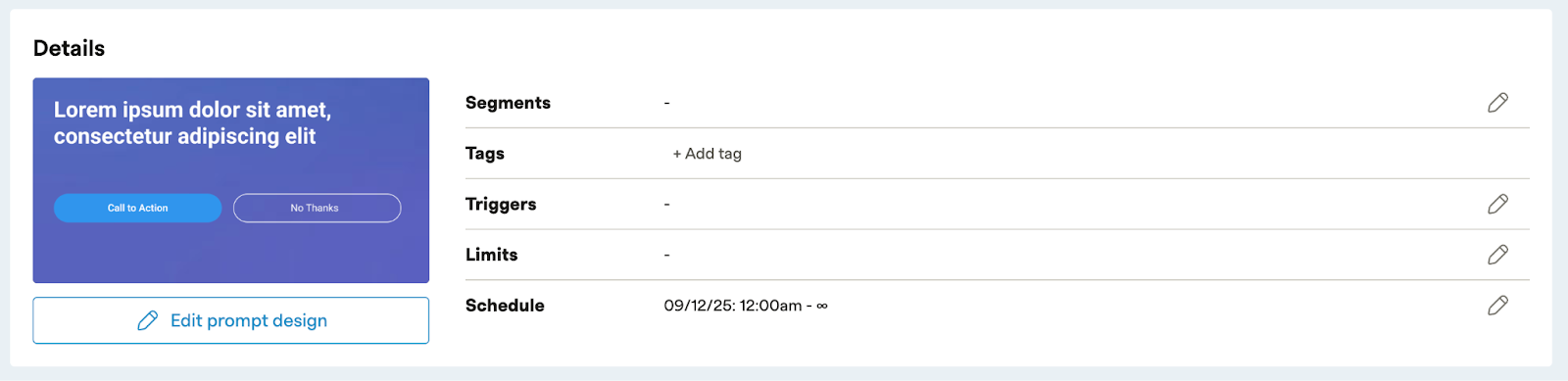Click the Details section heading

[69, 48]
